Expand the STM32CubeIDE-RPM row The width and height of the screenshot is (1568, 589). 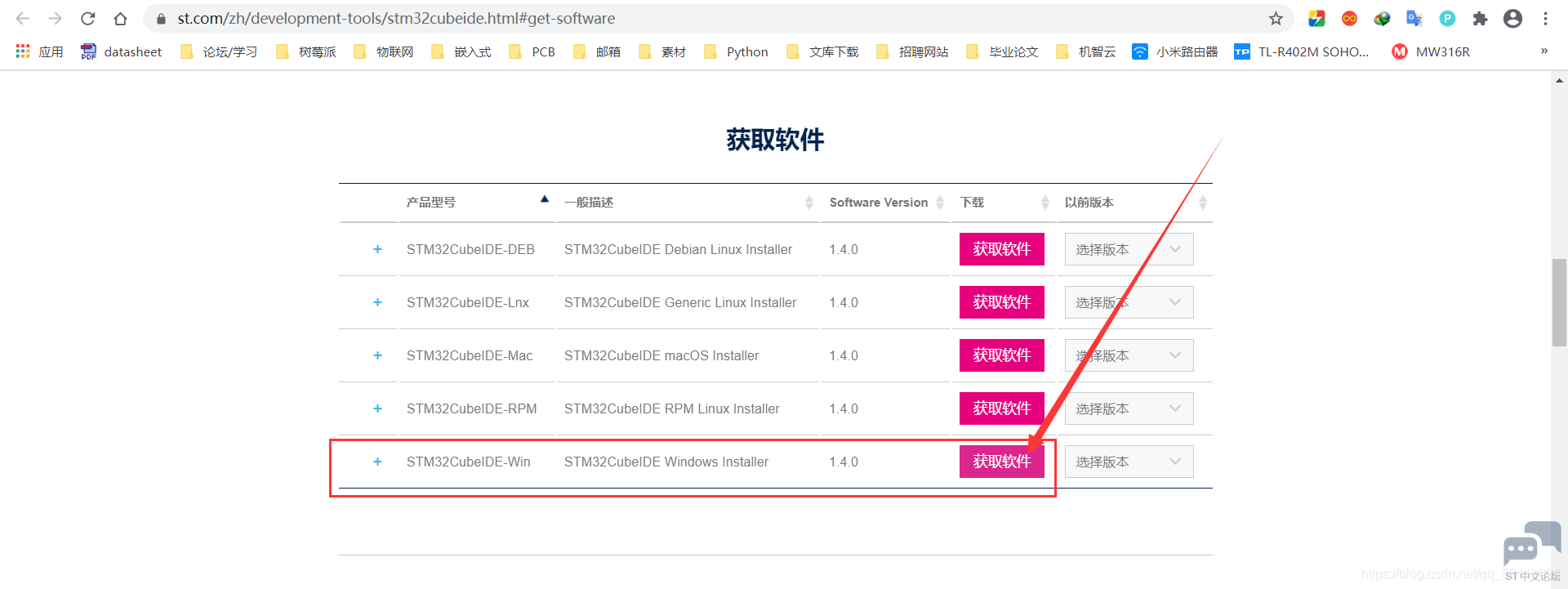377,408
